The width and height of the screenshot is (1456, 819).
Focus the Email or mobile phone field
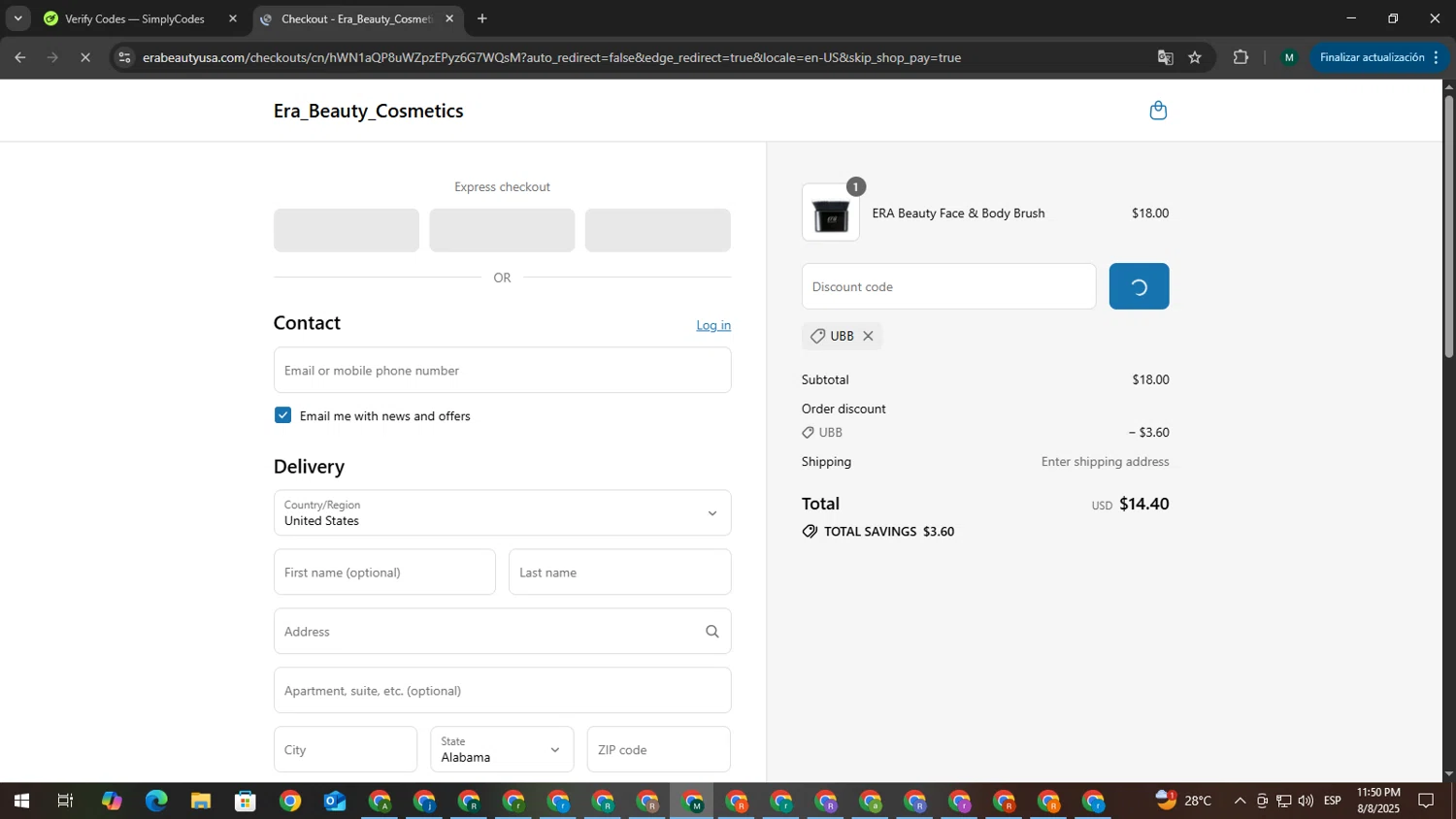(x=502, y=370)
